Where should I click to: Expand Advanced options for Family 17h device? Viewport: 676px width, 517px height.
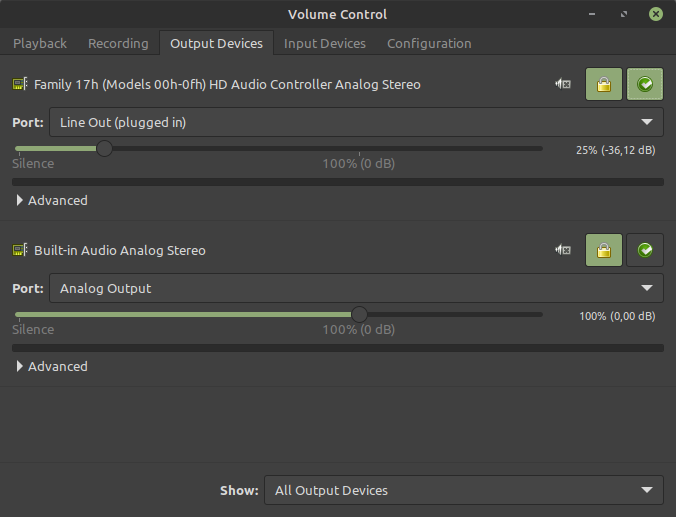pos(51,201)
